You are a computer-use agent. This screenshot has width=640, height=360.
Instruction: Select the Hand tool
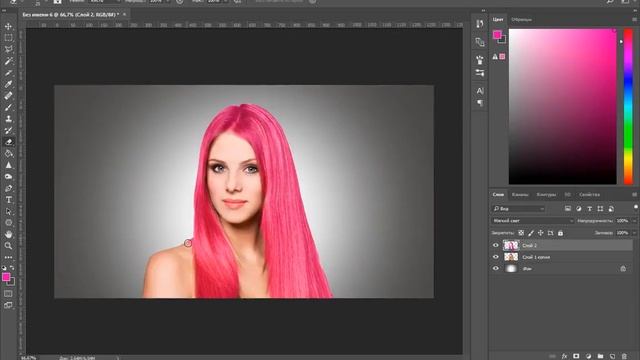tap(8, 235)
